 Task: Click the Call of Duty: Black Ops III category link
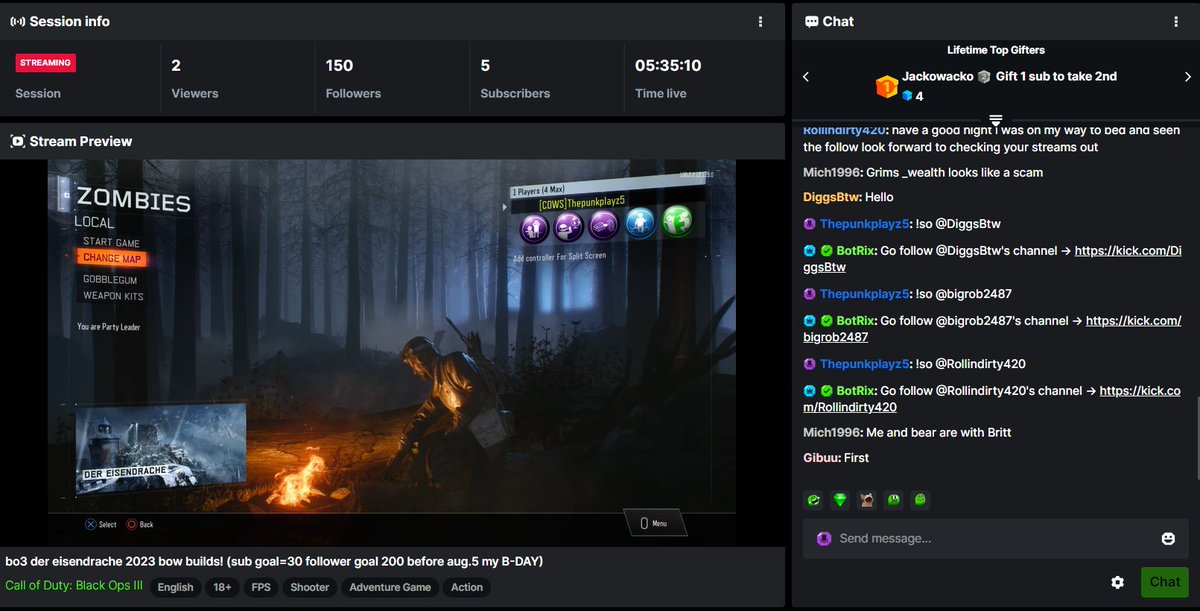pyautogui.click(x=74, y=587)
